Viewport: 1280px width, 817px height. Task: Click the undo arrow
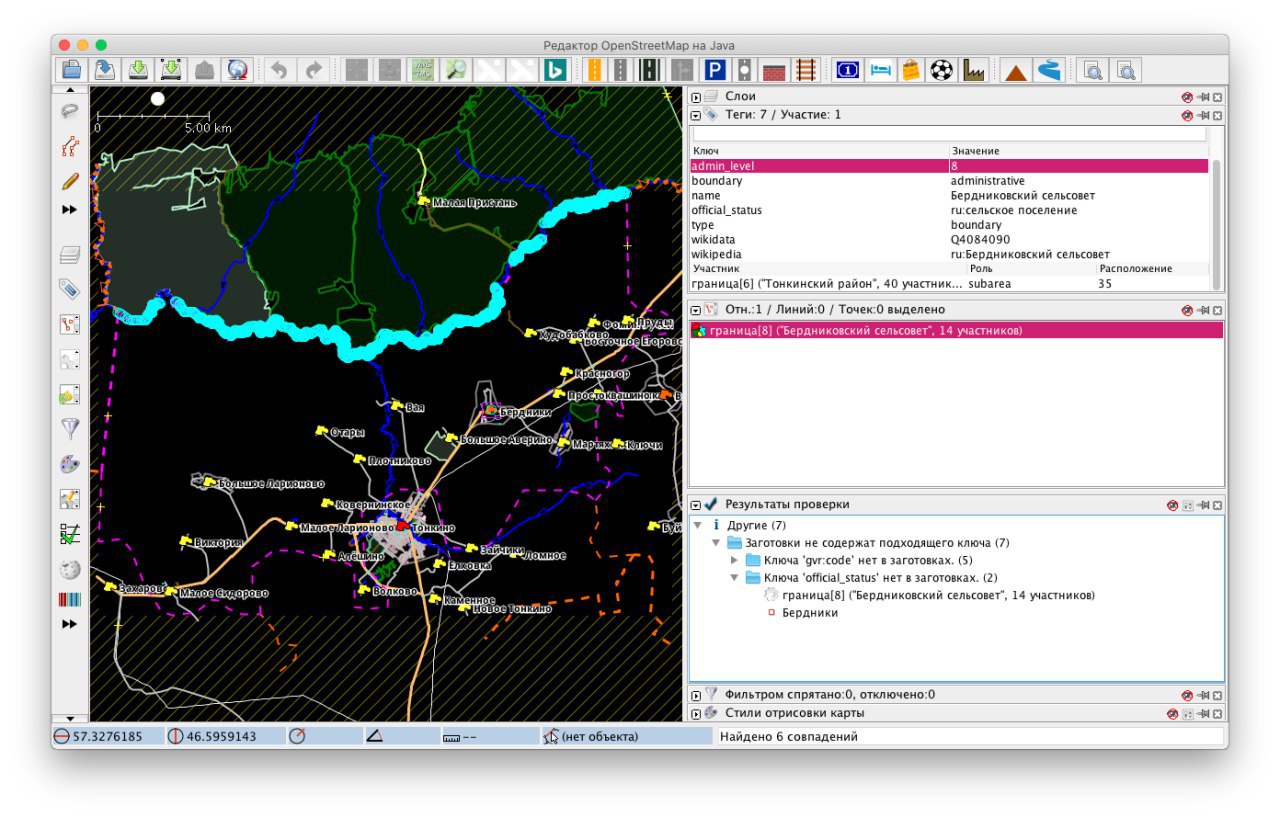[279, 69]
